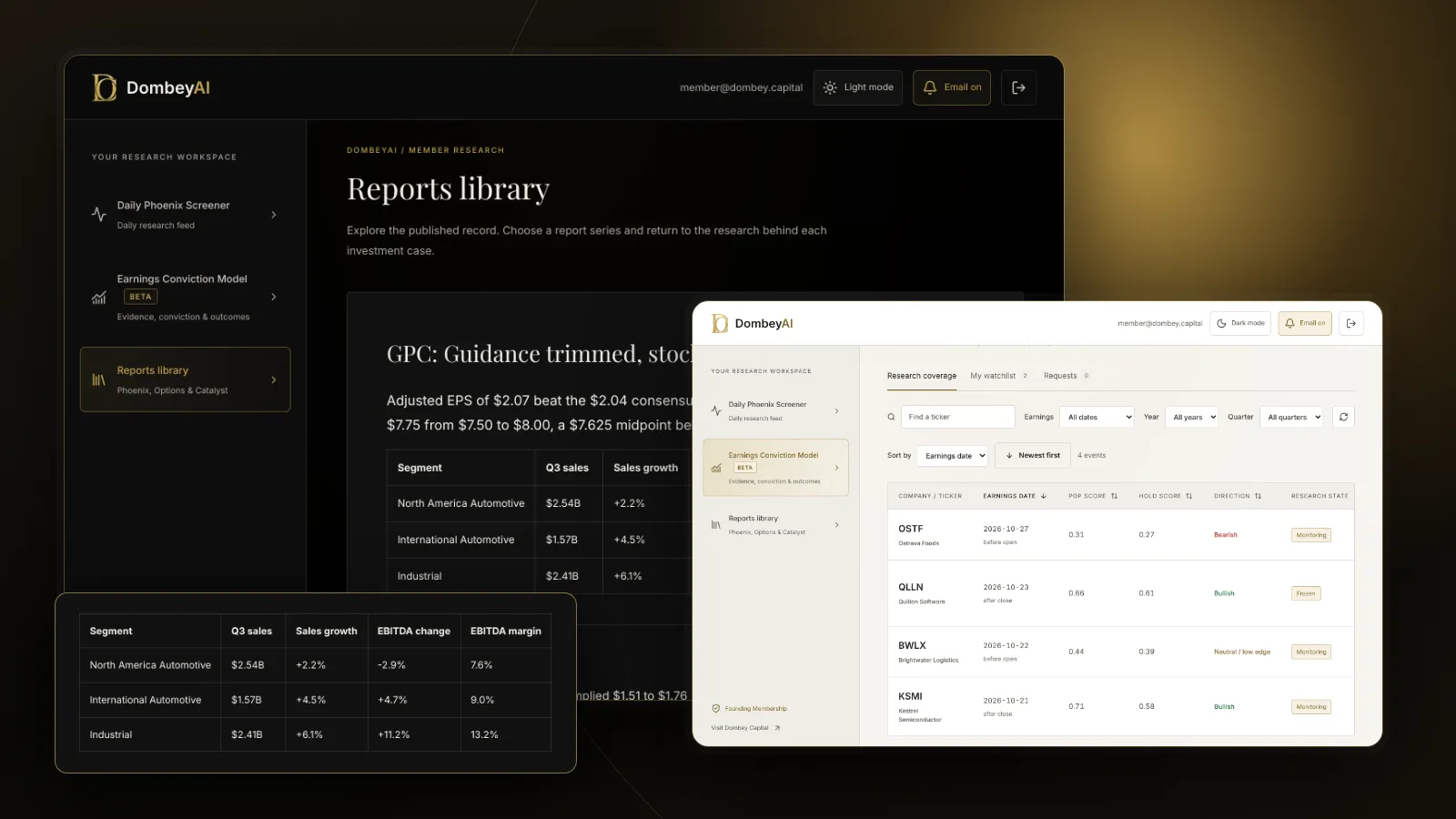Toggle Email on in the light window
1456x819 pixels.
pos(1305,323)
